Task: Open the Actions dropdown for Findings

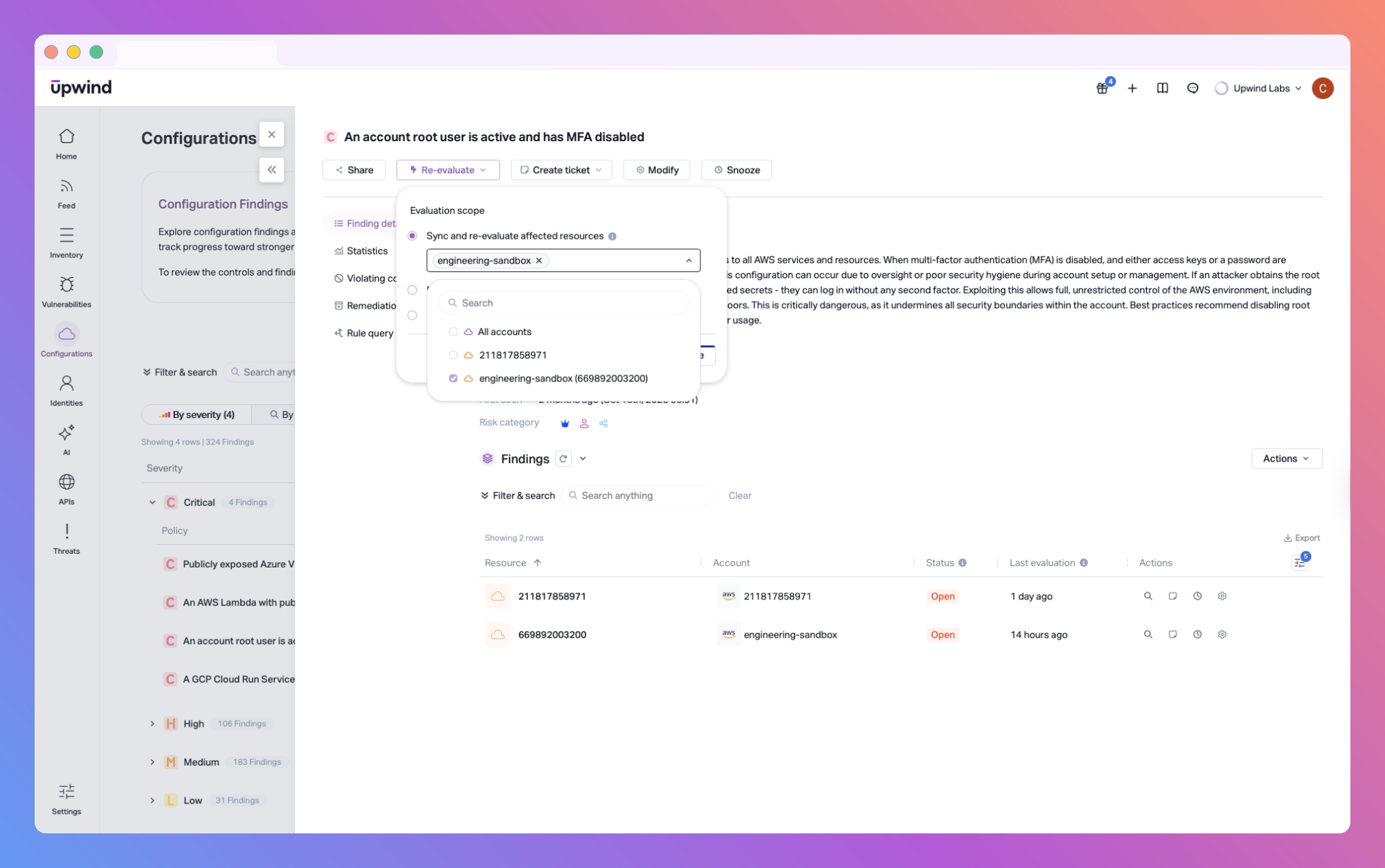Action: pos(1286,459)
